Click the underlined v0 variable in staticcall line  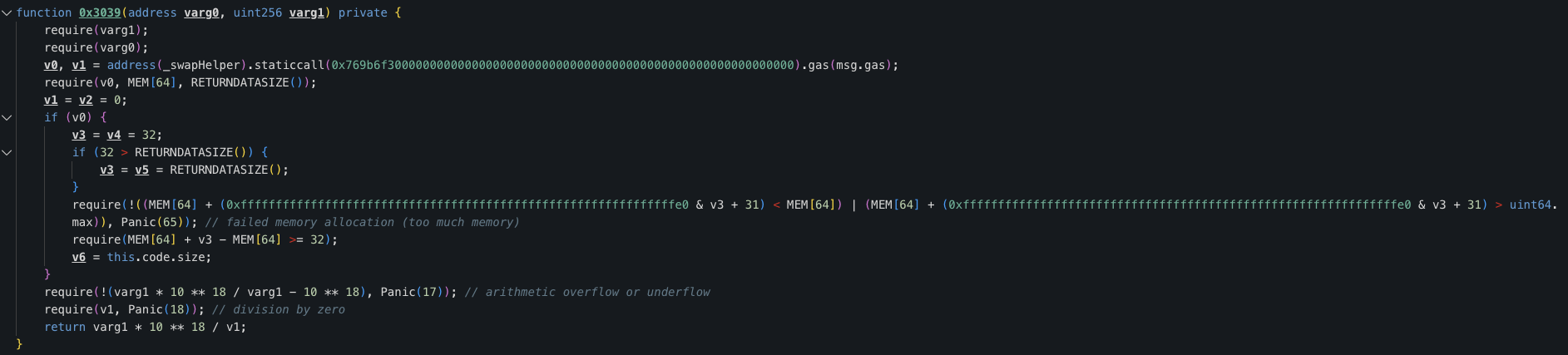click(51, 65)
